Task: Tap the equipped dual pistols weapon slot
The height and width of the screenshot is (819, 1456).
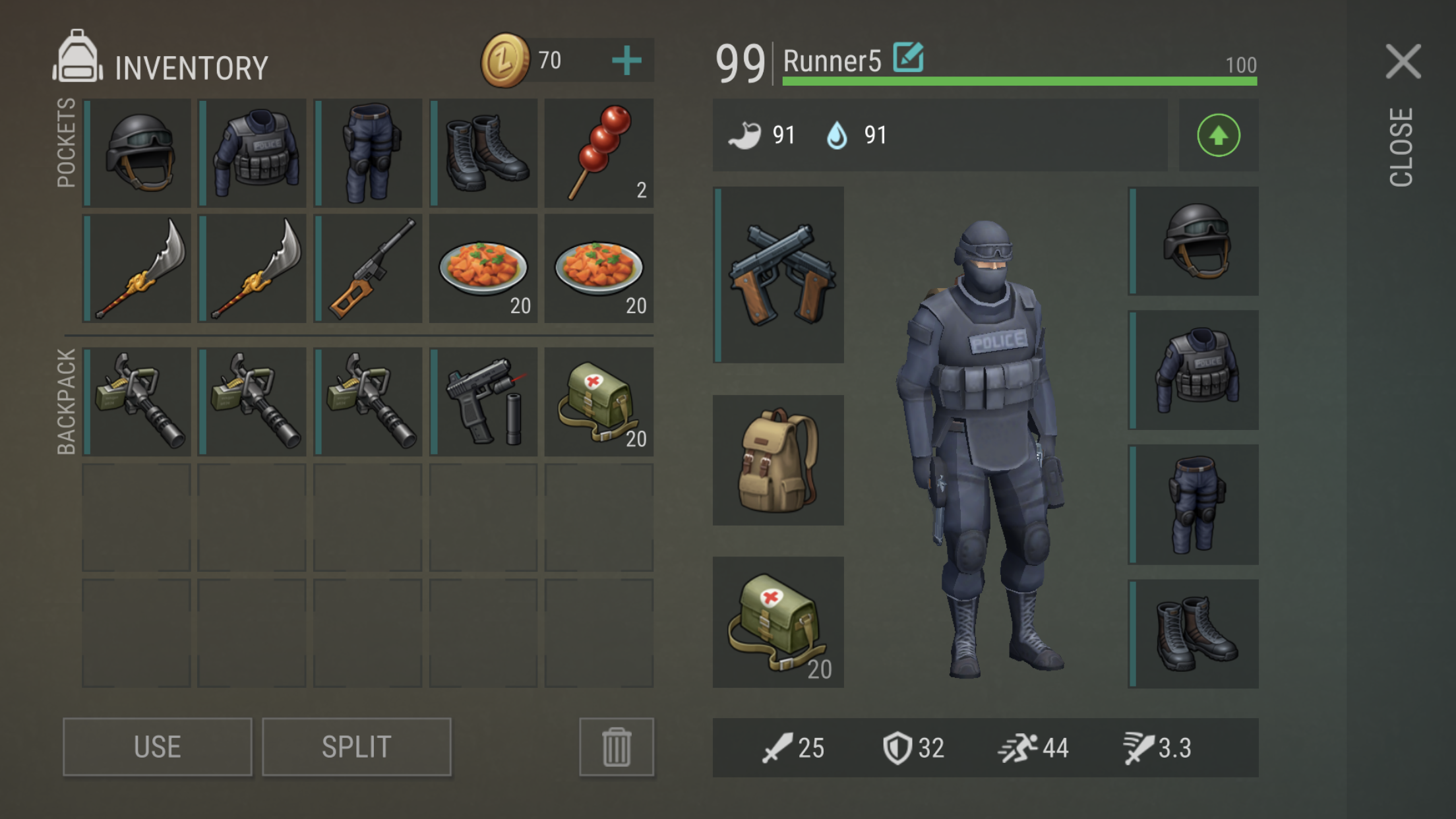Action: (779, 274)
